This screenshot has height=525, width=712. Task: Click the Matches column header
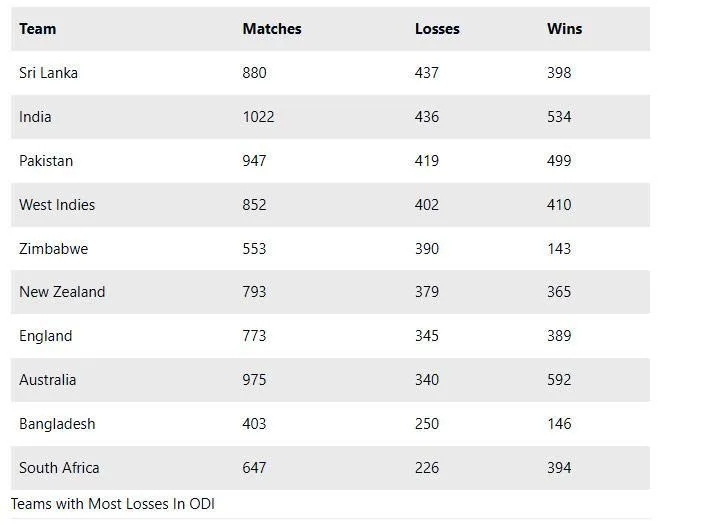pyautogui.click(x=272, y=29)
